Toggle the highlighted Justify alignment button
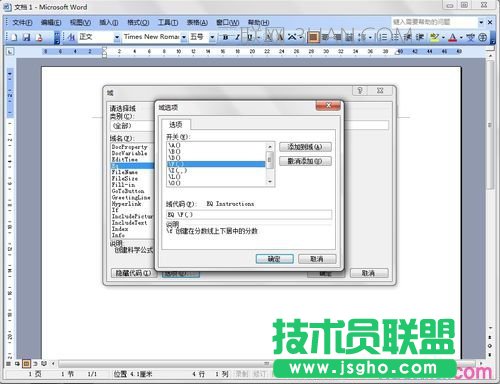The image size is (500, 384). point(313,37)
